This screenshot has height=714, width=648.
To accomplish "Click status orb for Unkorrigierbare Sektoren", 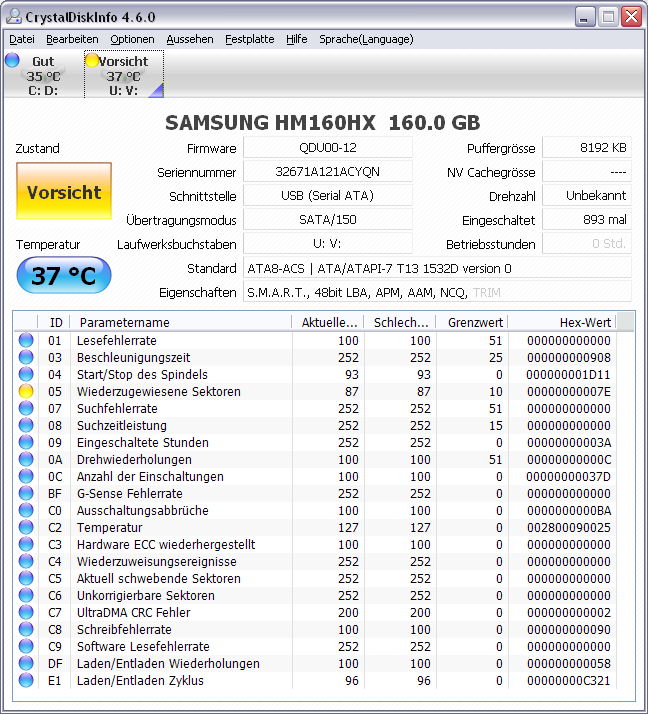I will point(26,595).
